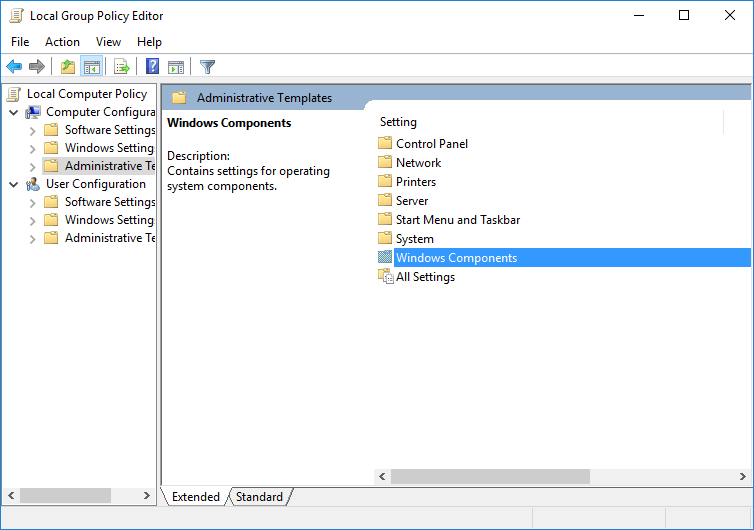Select Windows Settings under User Configuration

pyautogui.click(x=110, y=220)
